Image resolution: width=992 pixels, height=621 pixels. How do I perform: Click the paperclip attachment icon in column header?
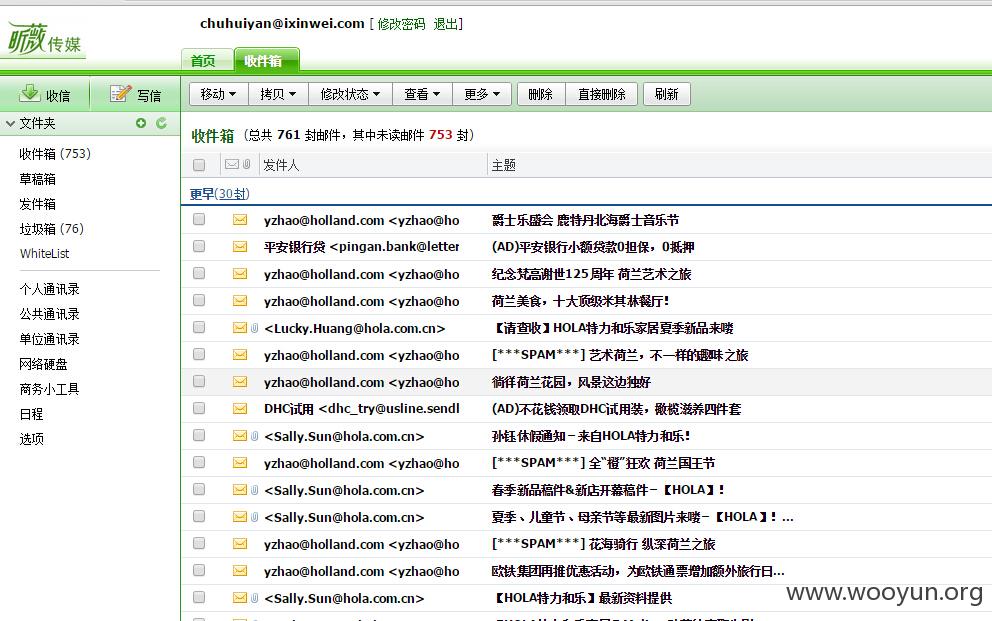coord(247,164)
